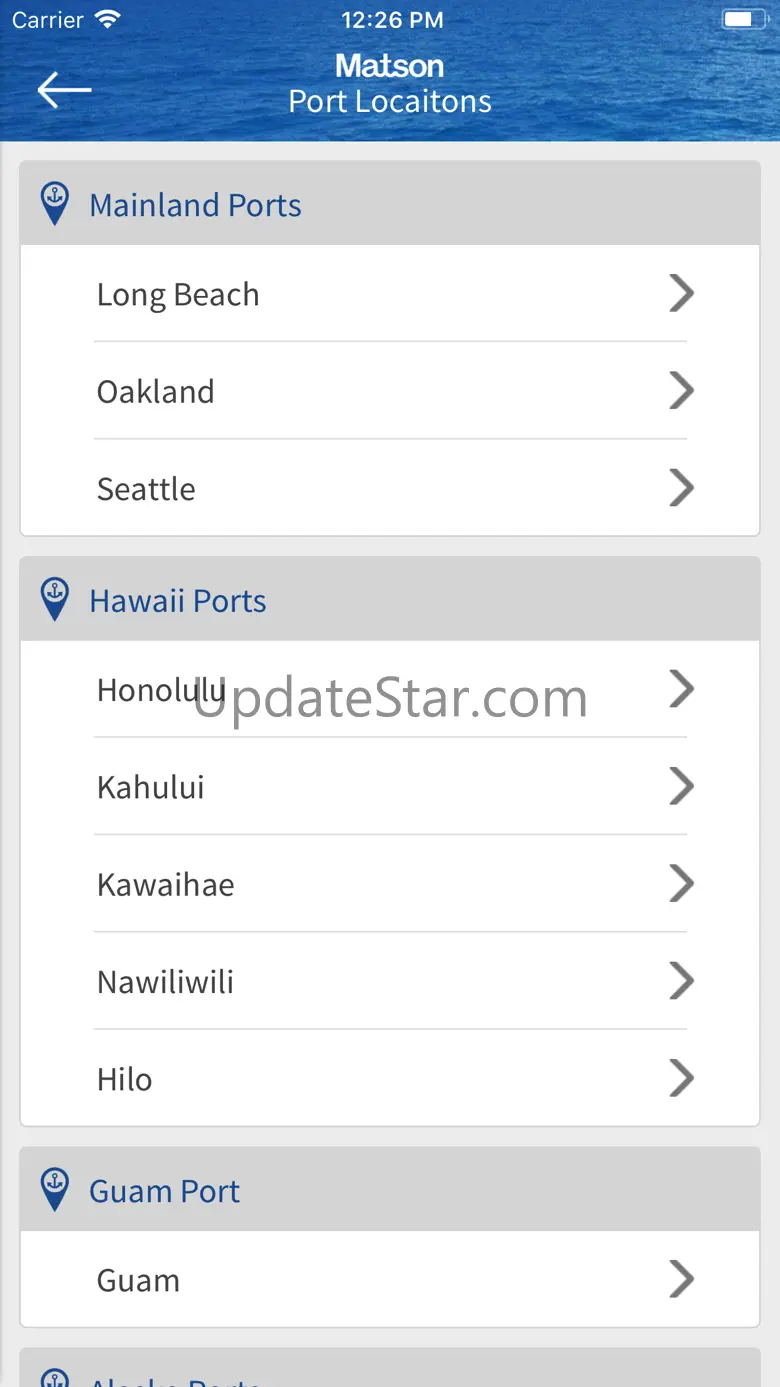This screenshot has height=1387, width=780.
Task: Tap the Port Locations heading text
Action: tap(390, 102)
